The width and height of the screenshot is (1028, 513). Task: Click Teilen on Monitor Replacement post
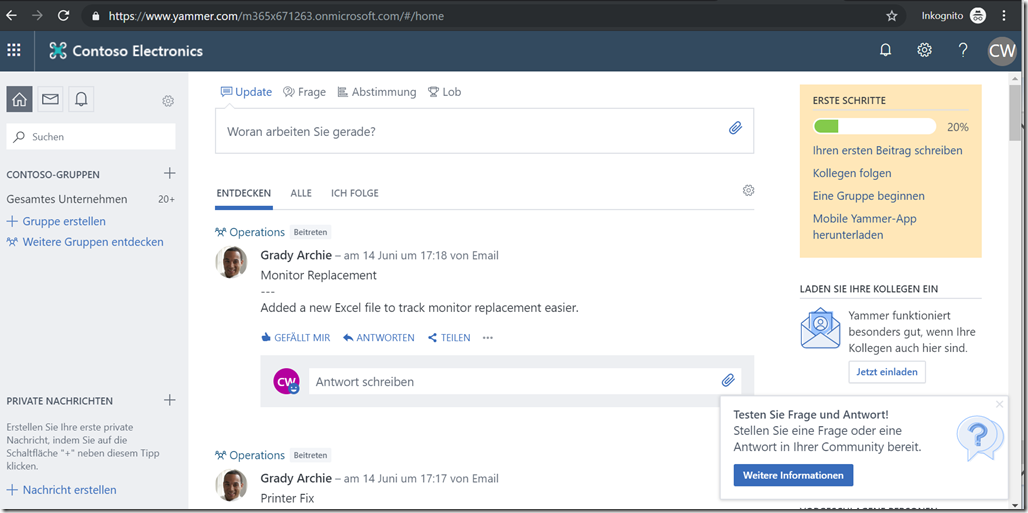449,338
